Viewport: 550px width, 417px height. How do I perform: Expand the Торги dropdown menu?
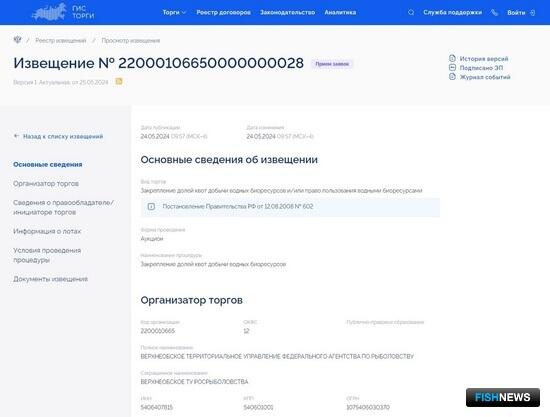pos(174,12)
